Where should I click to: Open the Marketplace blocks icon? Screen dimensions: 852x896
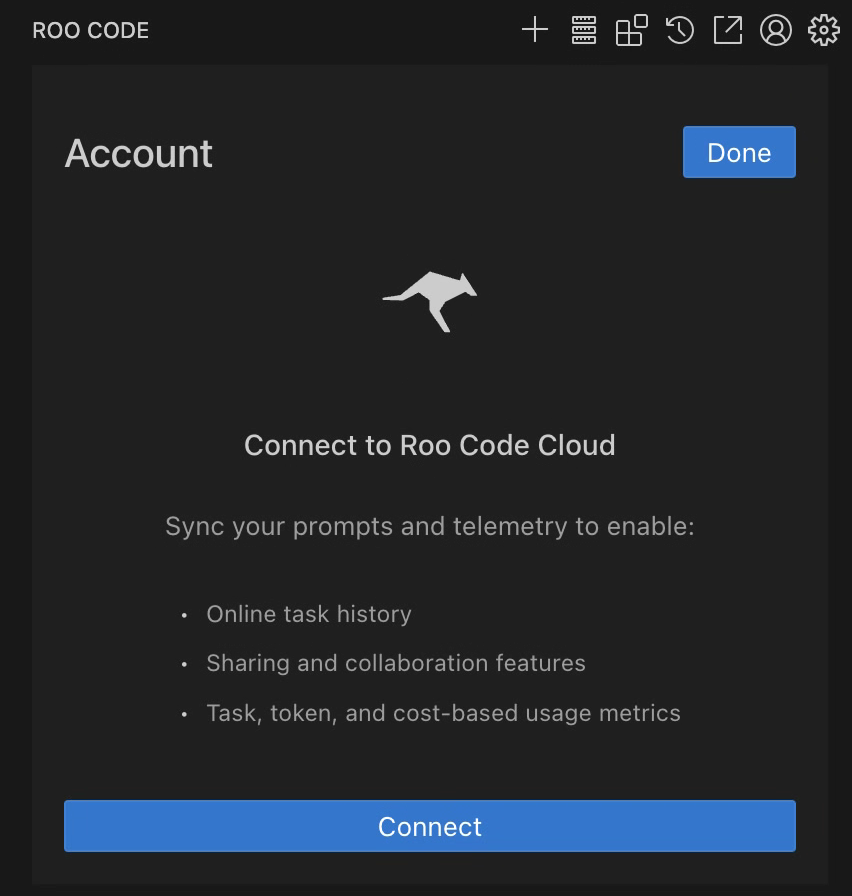tap(630, 30)
